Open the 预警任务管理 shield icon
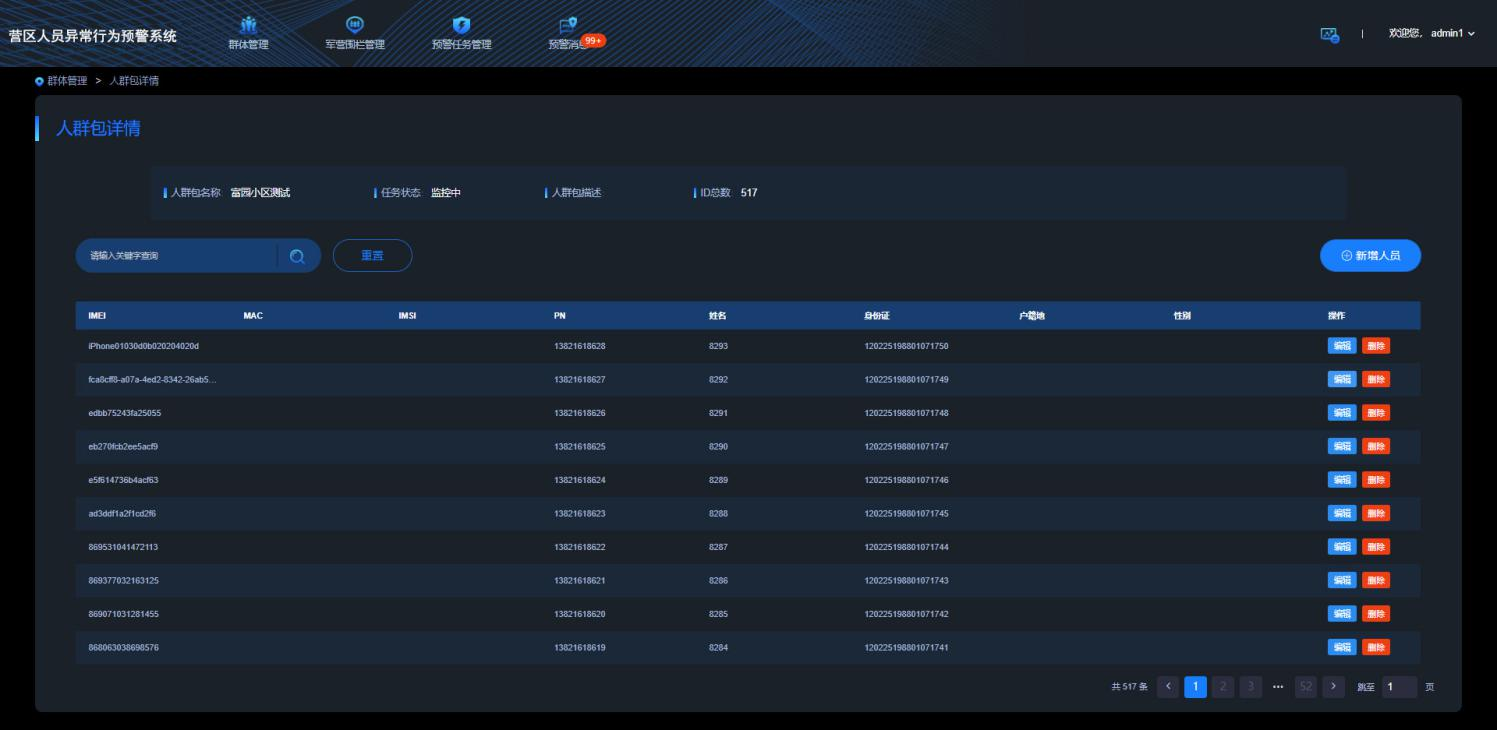Image resolution: width=1497 pixels, height=730 pixels. click(461, 25)
